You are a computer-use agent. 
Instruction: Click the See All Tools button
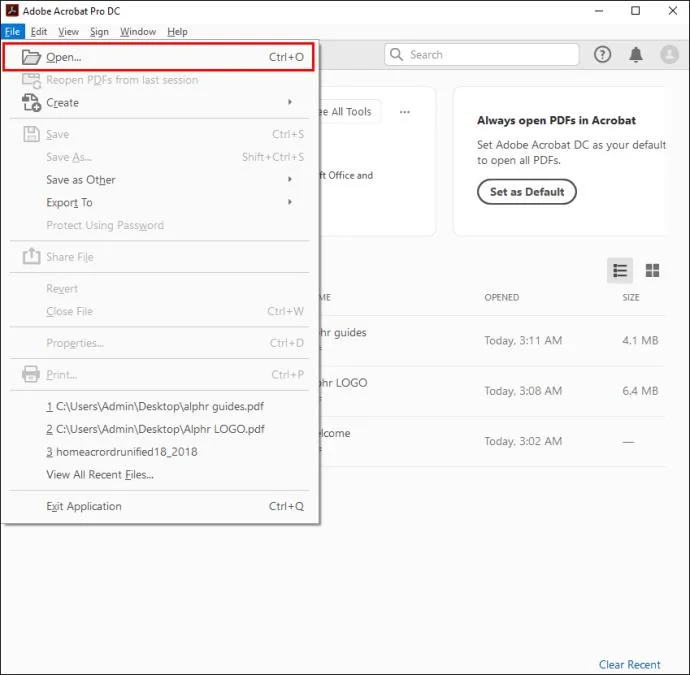[350, 112]
